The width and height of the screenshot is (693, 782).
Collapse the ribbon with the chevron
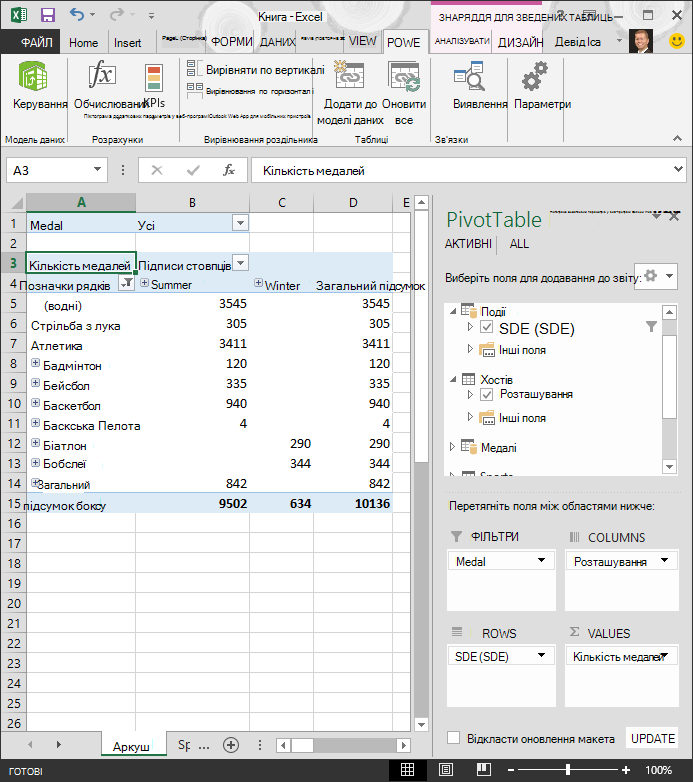point(677,139)
